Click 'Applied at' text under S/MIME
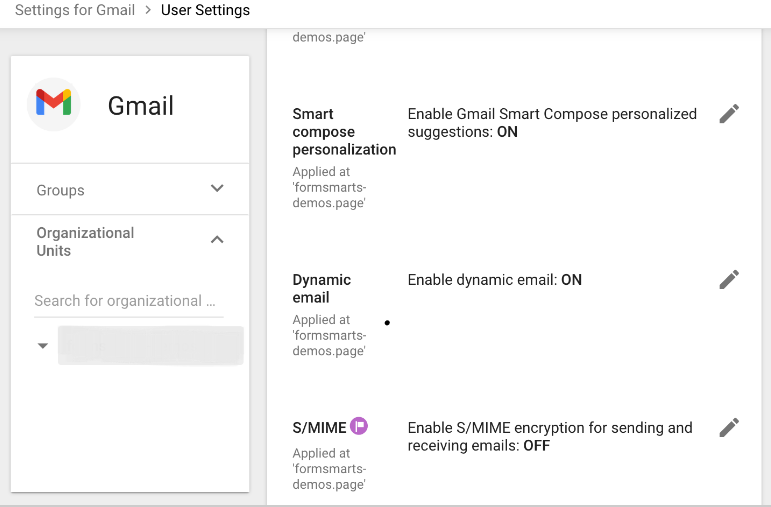 pyautogui.click(x=329, y=469)
